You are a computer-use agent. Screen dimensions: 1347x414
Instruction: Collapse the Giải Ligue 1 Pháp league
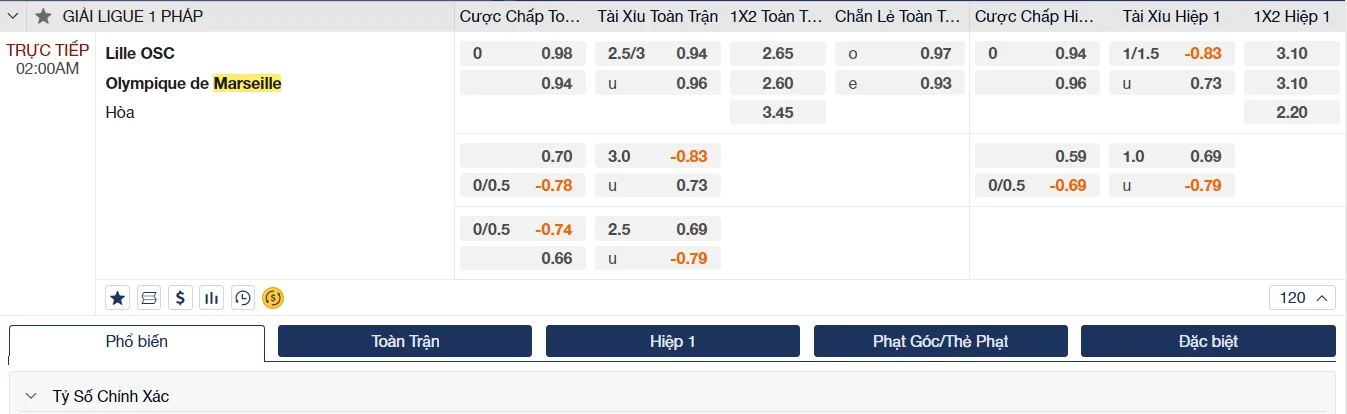pyautogui.click(x=14, y=16)
